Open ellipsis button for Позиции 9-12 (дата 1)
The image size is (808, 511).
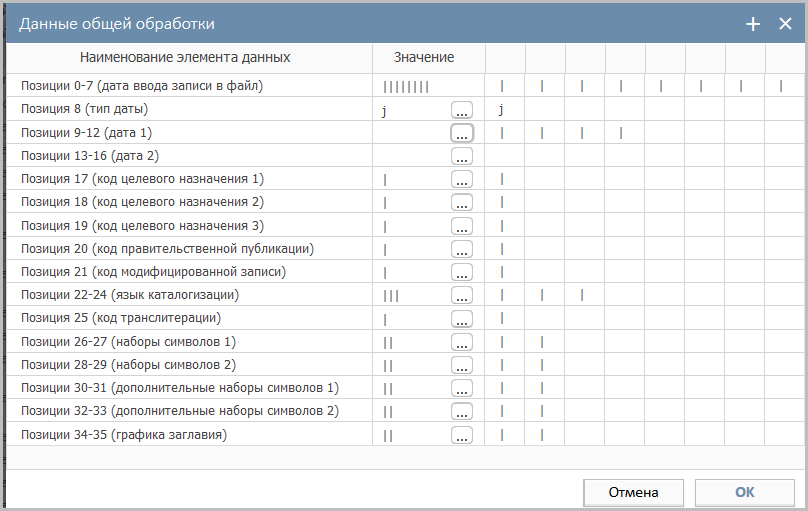pos(461,133)
